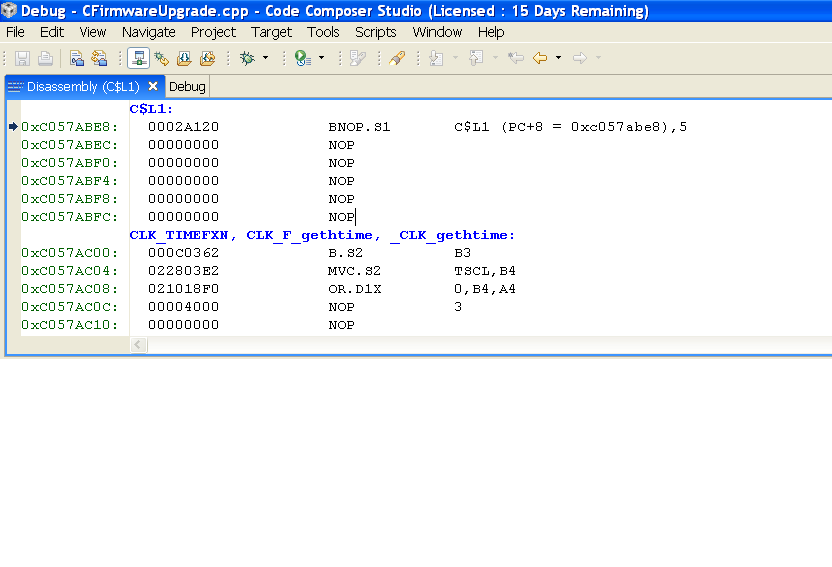Screen dimensions: 832x567
Task: Click the B.S2 instruction
Action: pos(345,253)
